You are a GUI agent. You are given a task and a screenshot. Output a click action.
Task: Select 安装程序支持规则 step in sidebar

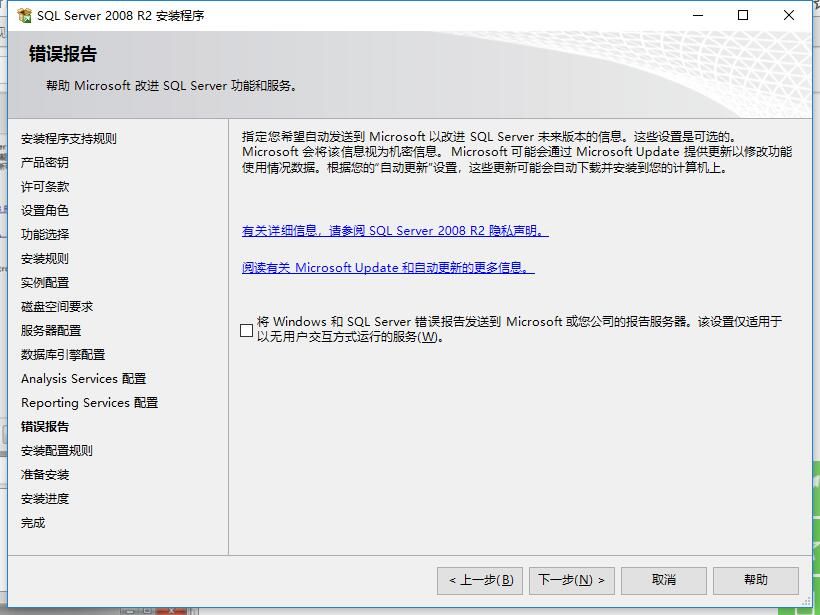[x=69, y=139]
